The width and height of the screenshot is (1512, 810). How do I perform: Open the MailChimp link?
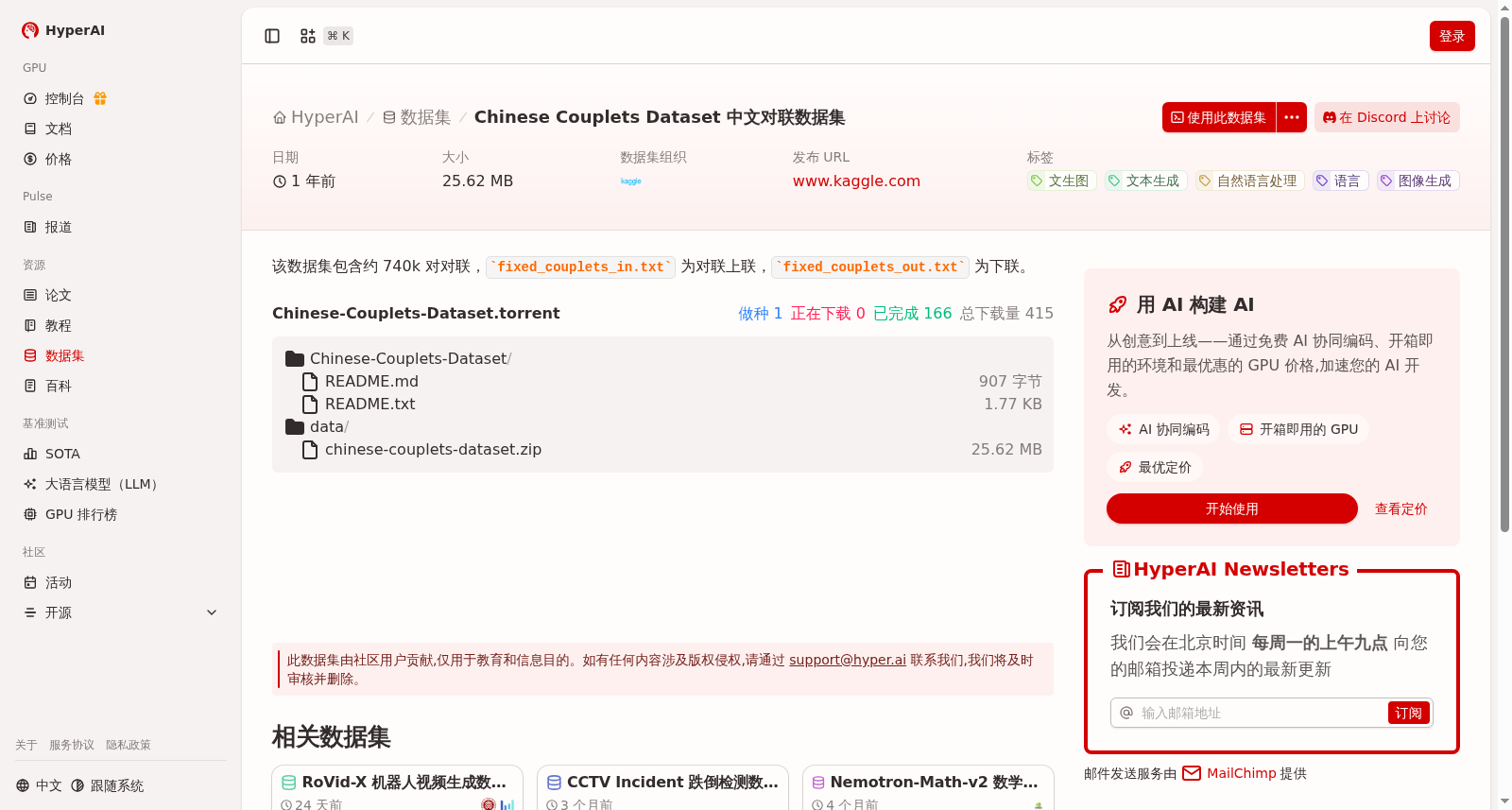coord(1241,773)
